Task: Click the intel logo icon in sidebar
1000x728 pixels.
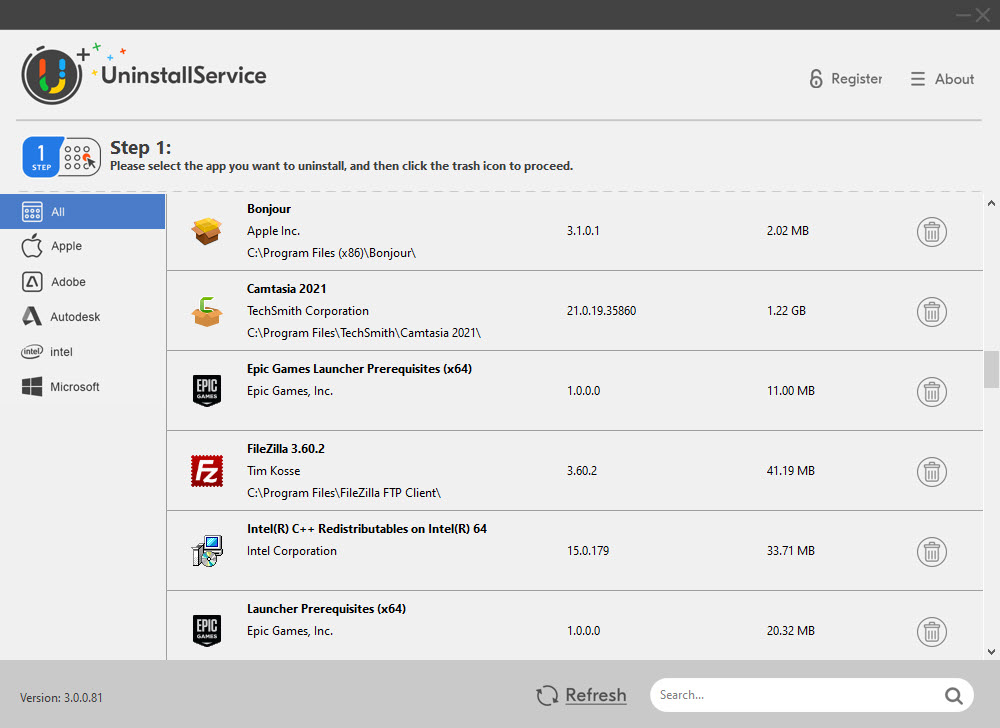Action: tap(32, 351)
